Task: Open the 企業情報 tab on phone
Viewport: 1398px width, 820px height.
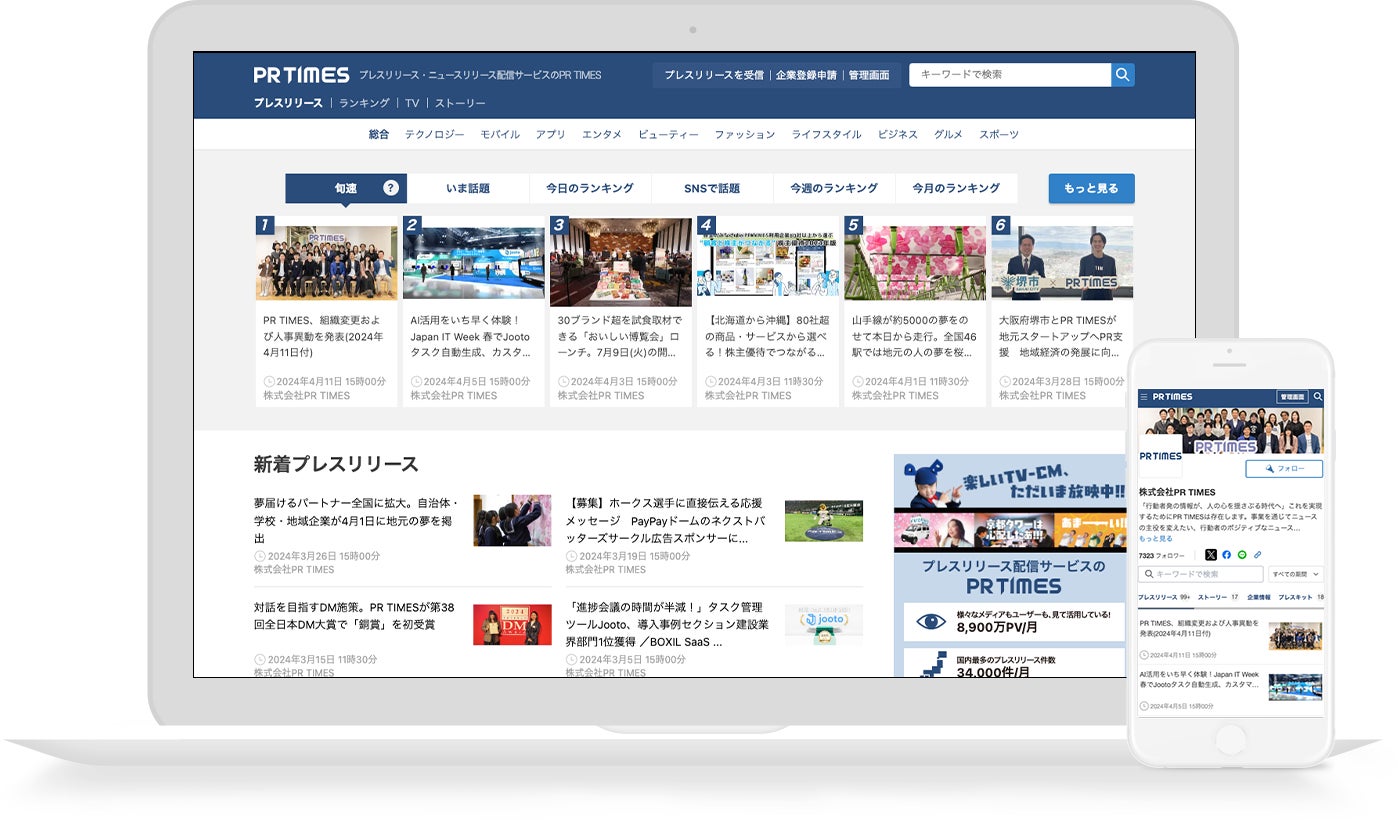Action: click(1259, 597)
